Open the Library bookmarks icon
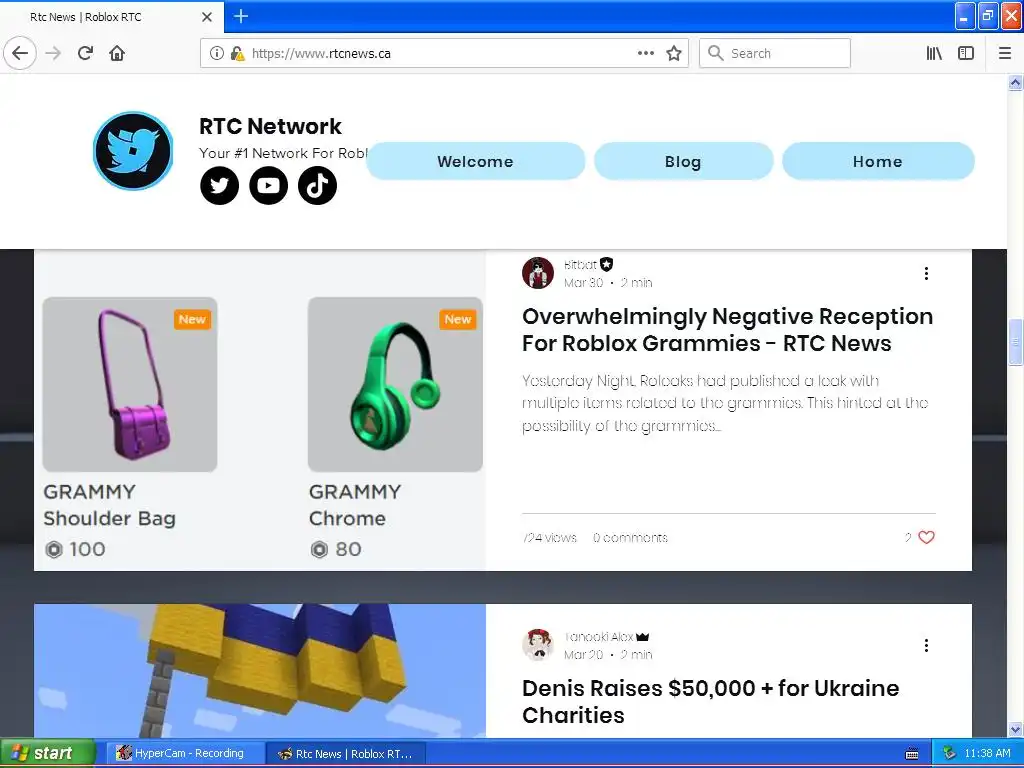Viewport: 1024px width, 768px height. coord(934,53)
